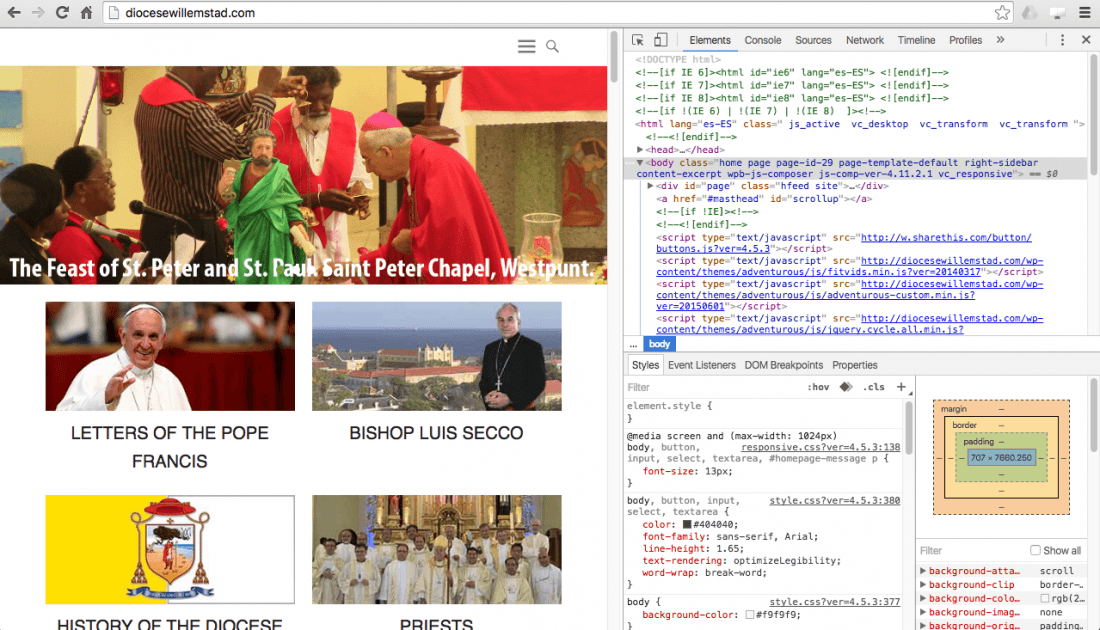Click the #f9f9f9 background color swatch

750,615
